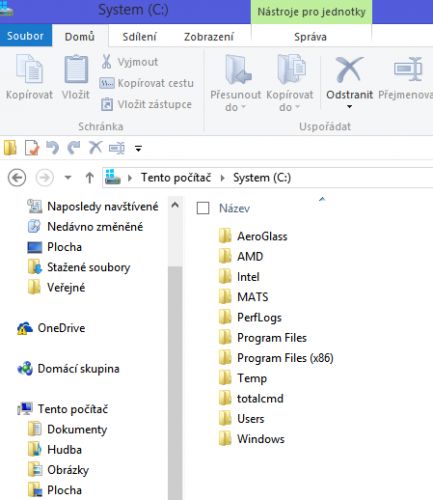Click the redo quick access icon
This screenshot has height=500, width=433.
(74, 148)
